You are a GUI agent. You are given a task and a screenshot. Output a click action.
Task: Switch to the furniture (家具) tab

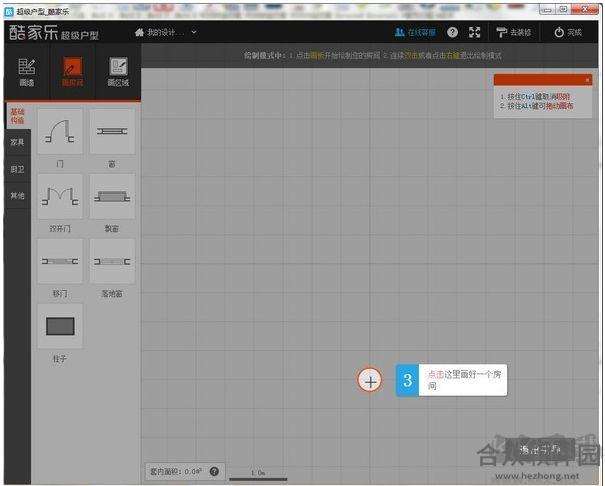point(17,142)
